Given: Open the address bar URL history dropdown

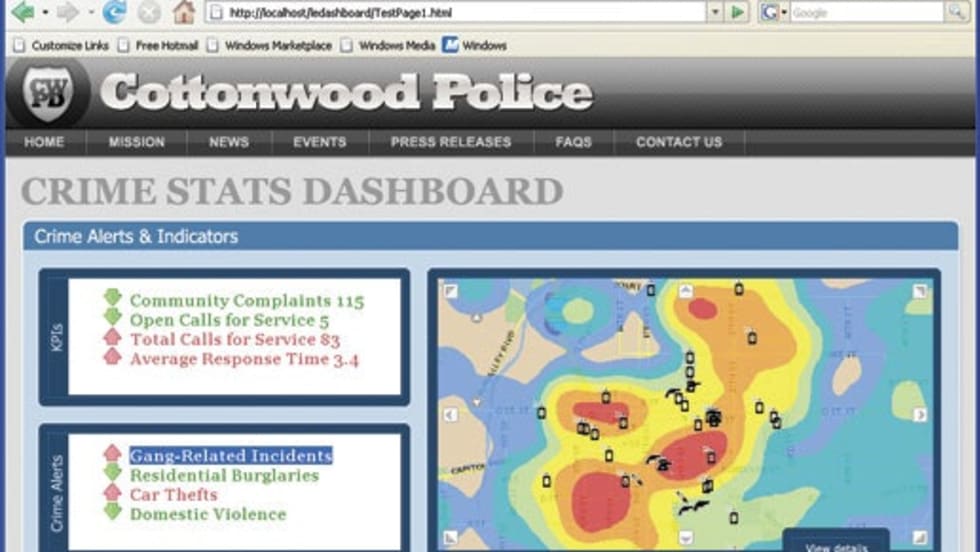Looking at the screenshot, I should pyautogui.click(x=715, y=13).
